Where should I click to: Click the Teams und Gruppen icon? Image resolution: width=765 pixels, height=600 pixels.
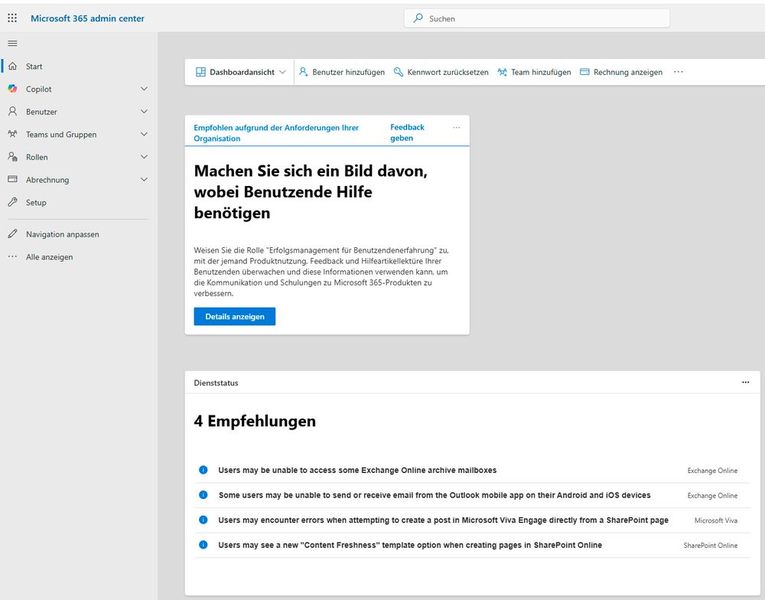[x=13, y=134]
